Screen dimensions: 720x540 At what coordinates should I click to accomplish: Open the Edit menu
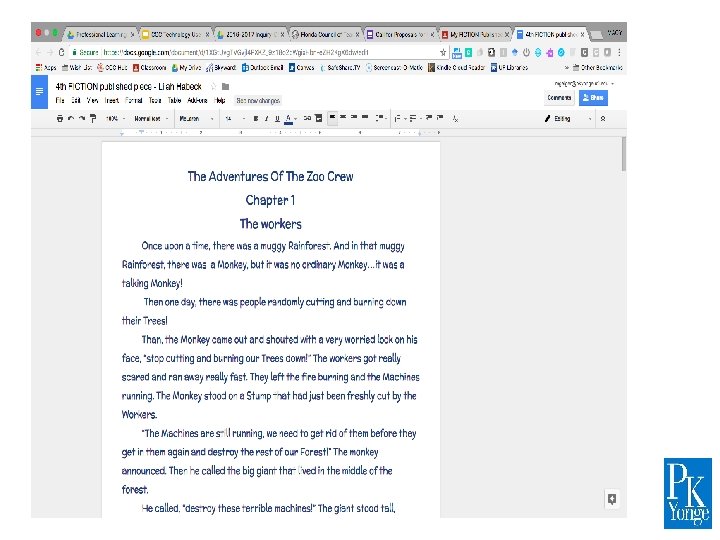(x=76, y=101)
